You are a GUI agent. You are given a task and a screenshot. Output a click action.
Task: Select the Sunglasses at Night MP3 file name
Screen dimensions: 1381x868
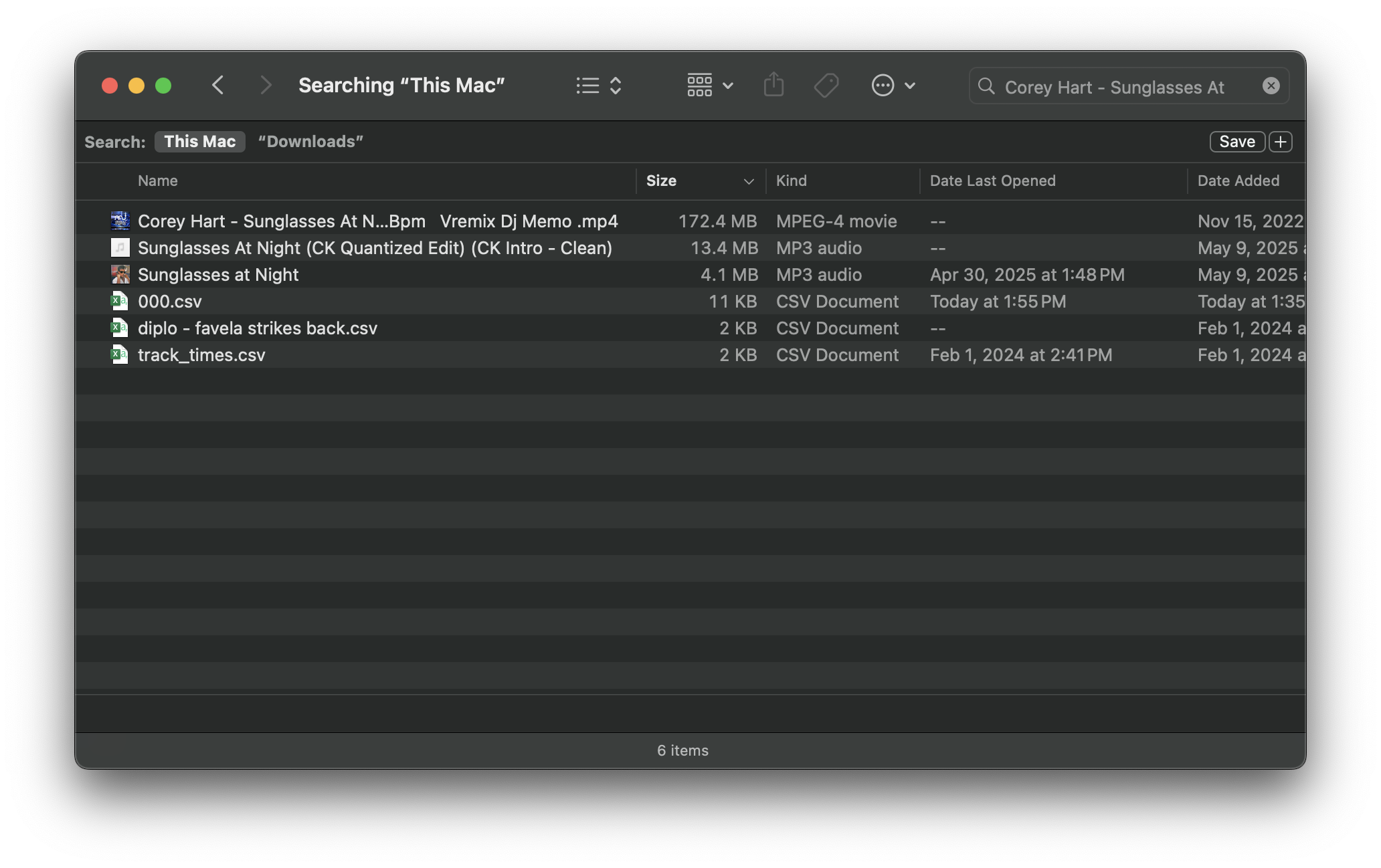tap(218, 275)
